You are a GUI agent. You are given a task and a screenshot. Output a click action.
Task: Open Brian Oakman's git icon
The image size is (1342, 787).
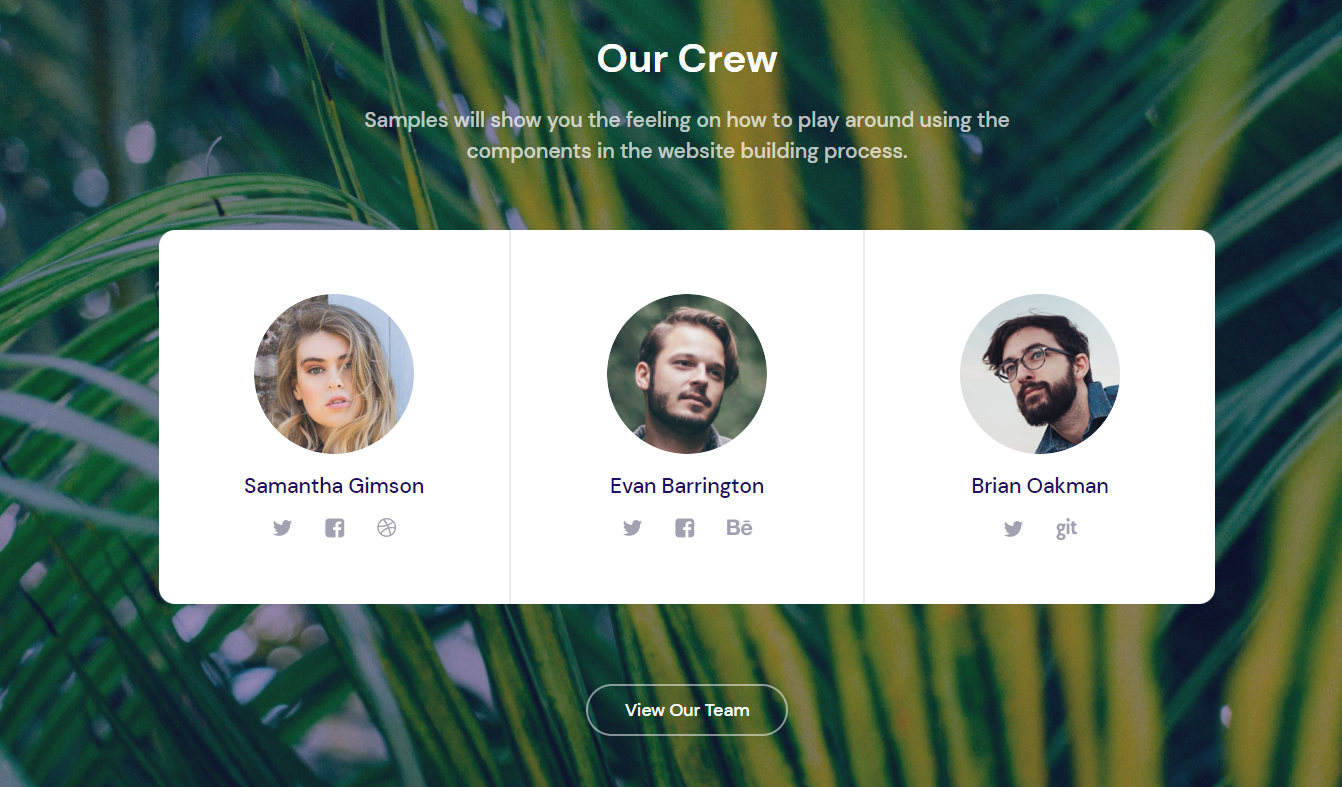[1066, 528]
